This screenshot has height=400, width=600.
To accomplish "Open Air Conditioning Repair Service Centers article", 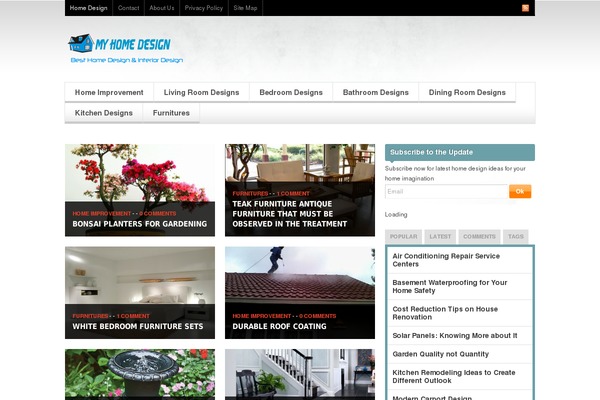I will pyautogui.click(x=446, y=260).
